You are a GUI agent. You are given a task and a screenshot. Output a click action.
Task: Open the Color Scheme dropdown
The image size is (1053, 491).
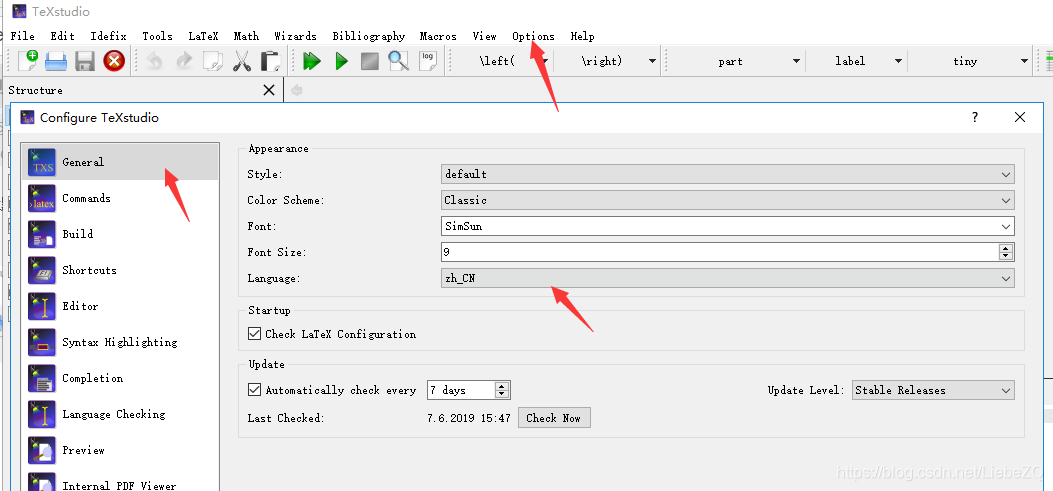click(728, 200)
